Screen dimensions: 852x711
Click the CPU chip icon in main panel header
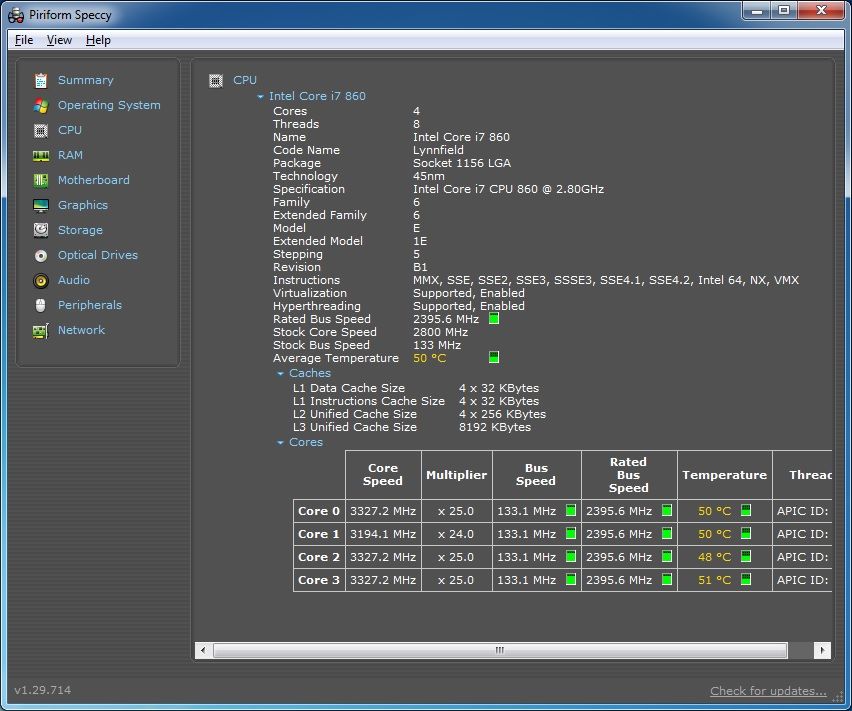[x=216, y=81]
